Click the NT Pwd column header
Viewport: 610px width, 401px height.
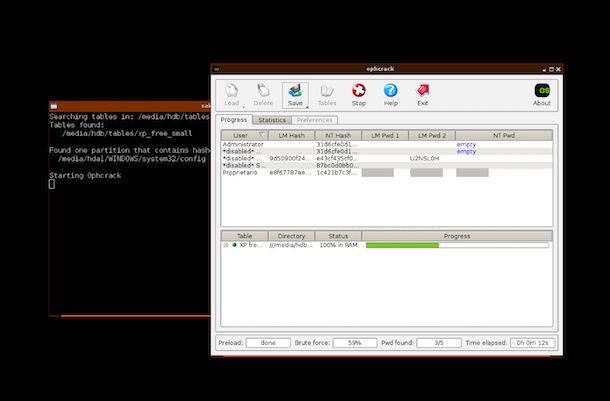504,135
